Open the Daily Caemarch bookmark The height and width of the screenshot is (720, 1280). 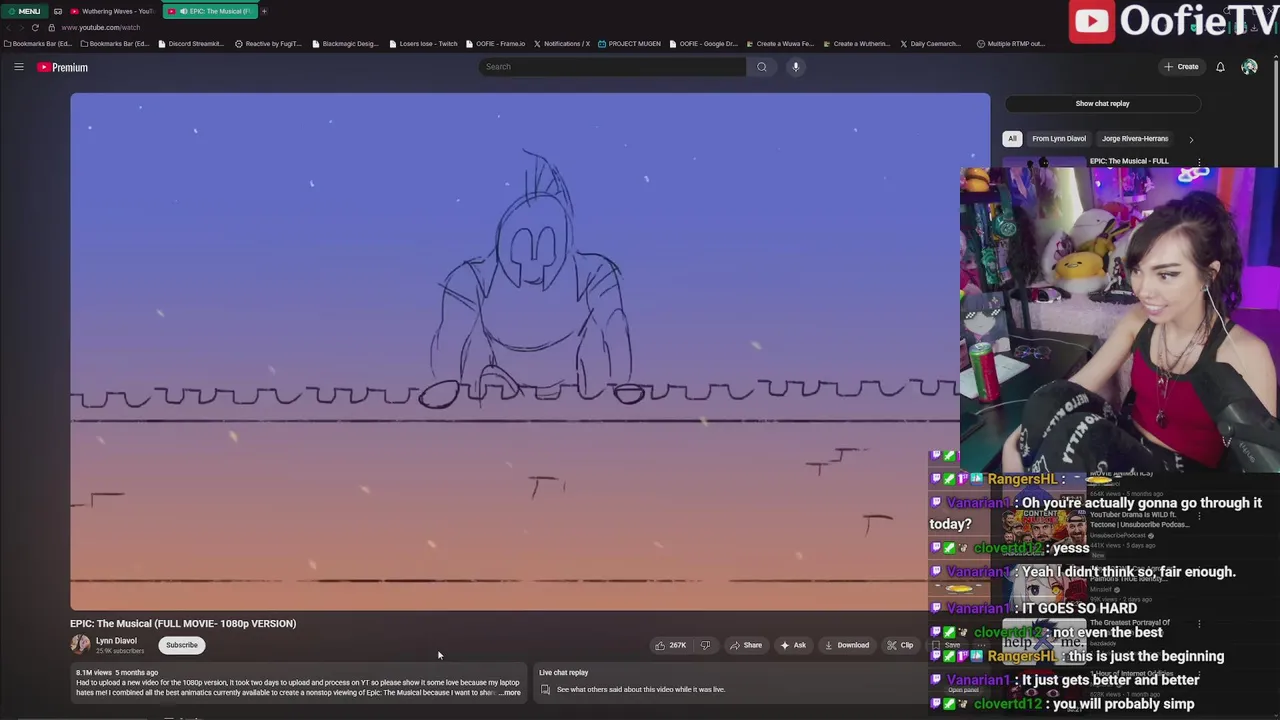tap(930, 44)
